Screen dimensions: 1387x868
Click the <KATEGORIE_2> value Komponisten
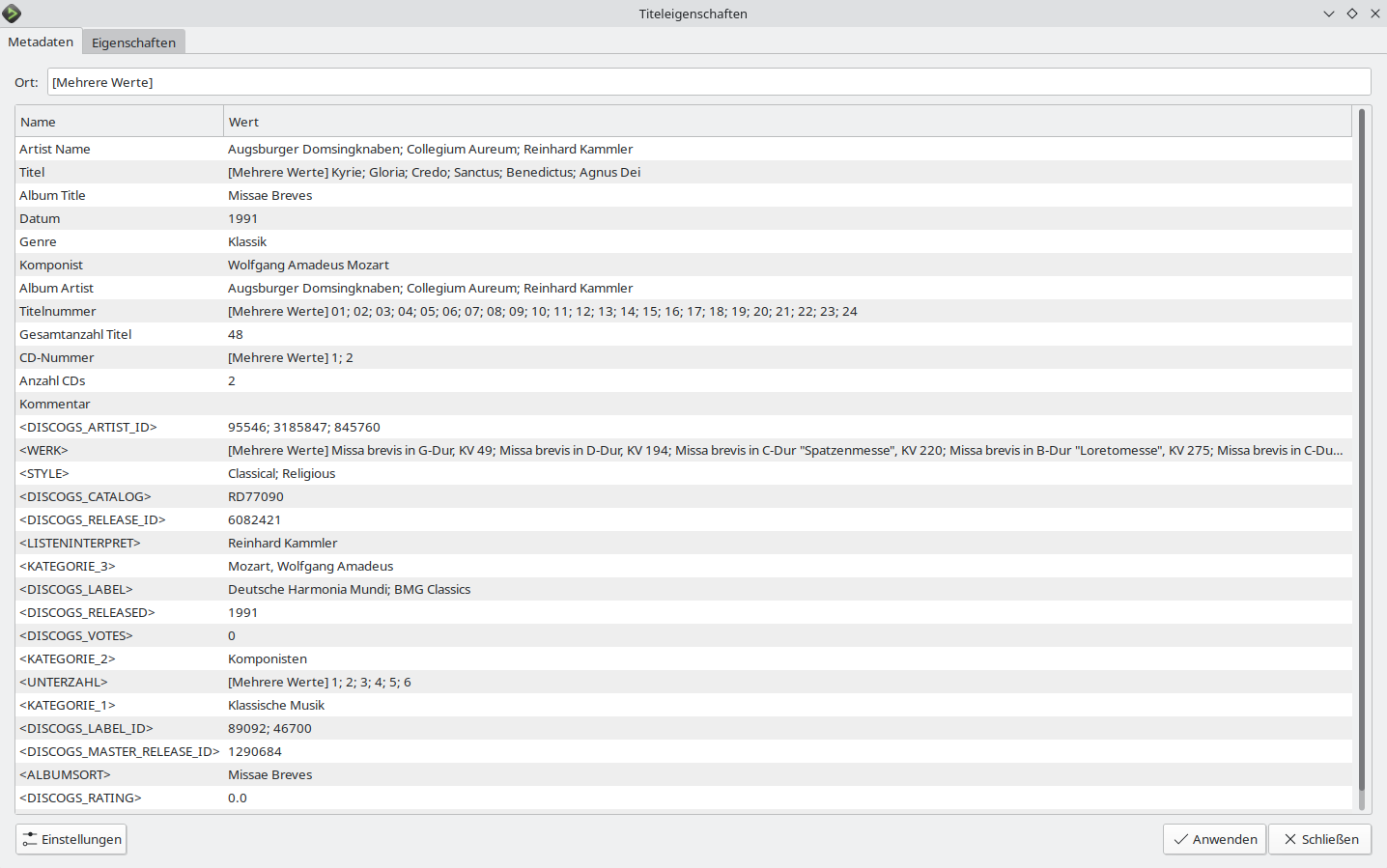(x=268, y=658)
